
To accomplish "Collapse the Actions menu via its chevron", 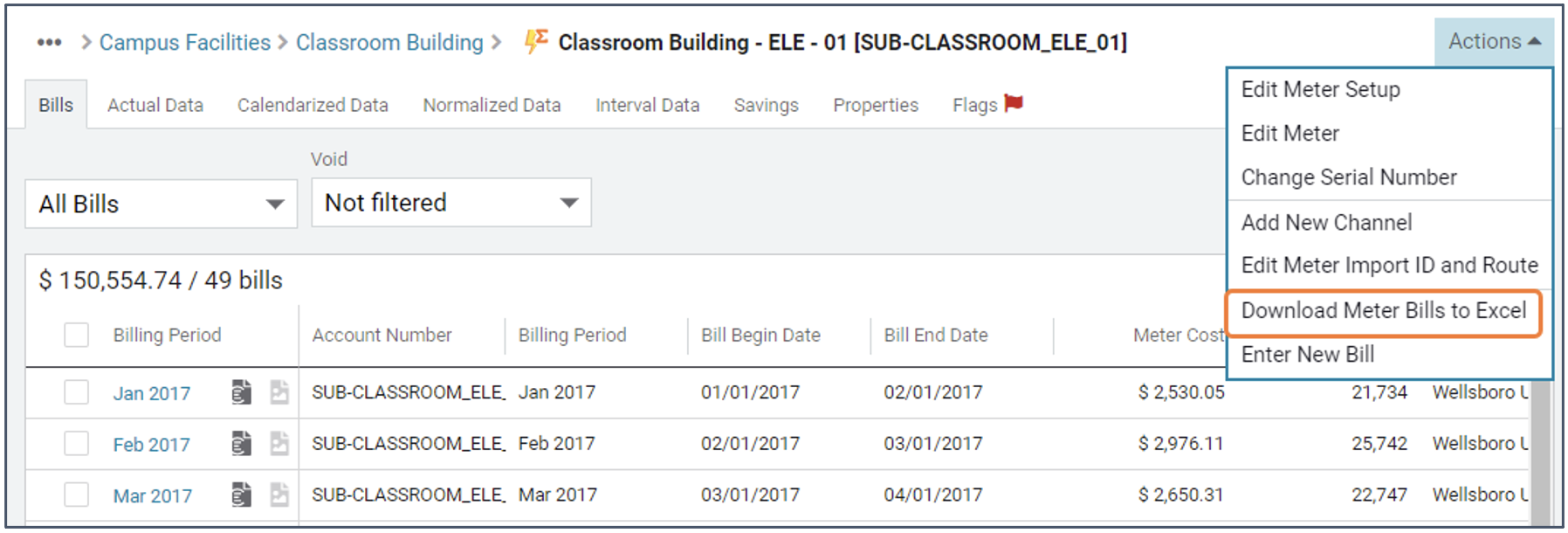I will [1534, 39].
